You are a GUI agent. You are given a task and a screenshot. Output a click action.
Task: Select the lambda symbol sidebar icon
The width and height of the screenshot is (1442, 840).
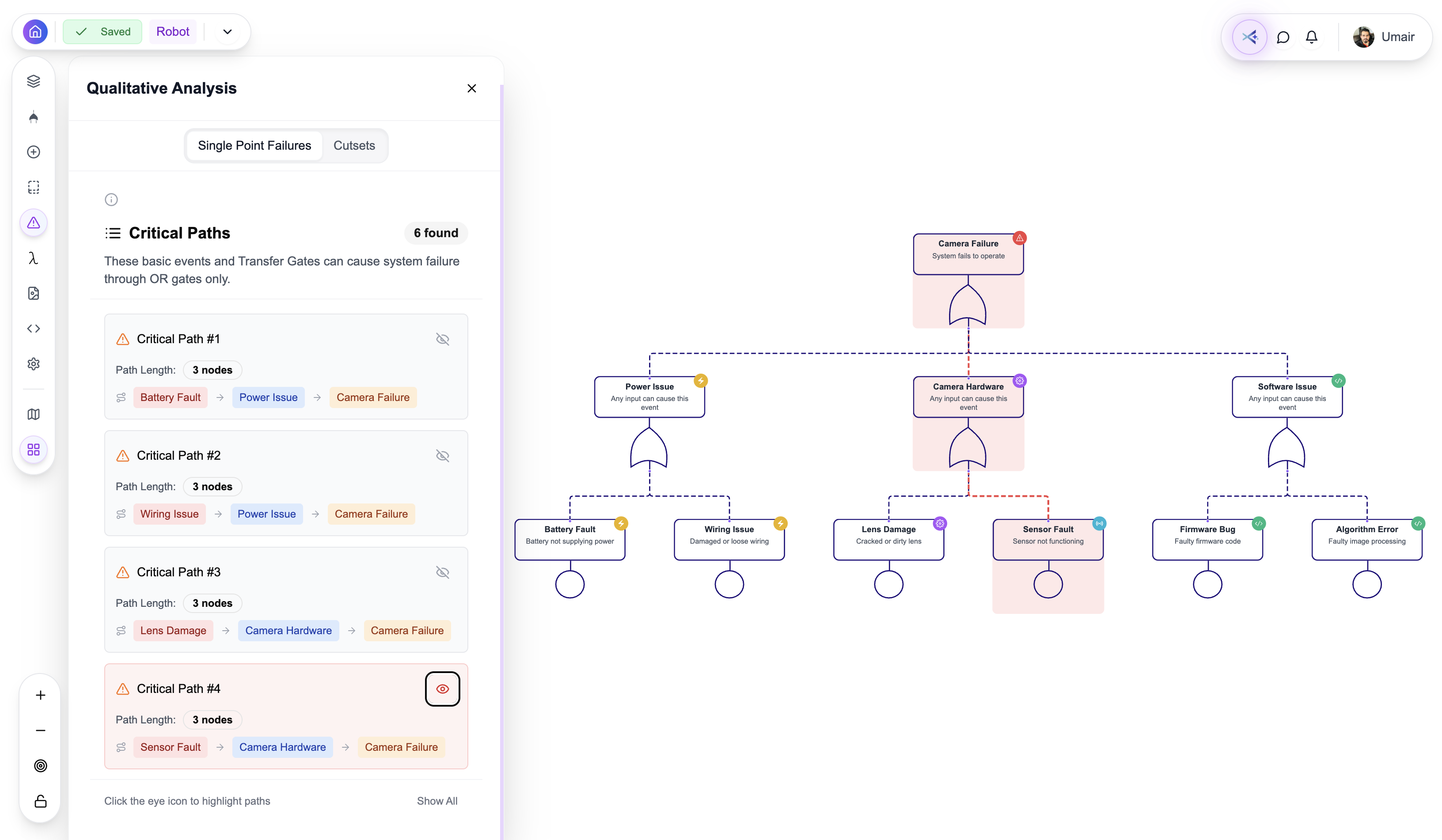(33, 258)
